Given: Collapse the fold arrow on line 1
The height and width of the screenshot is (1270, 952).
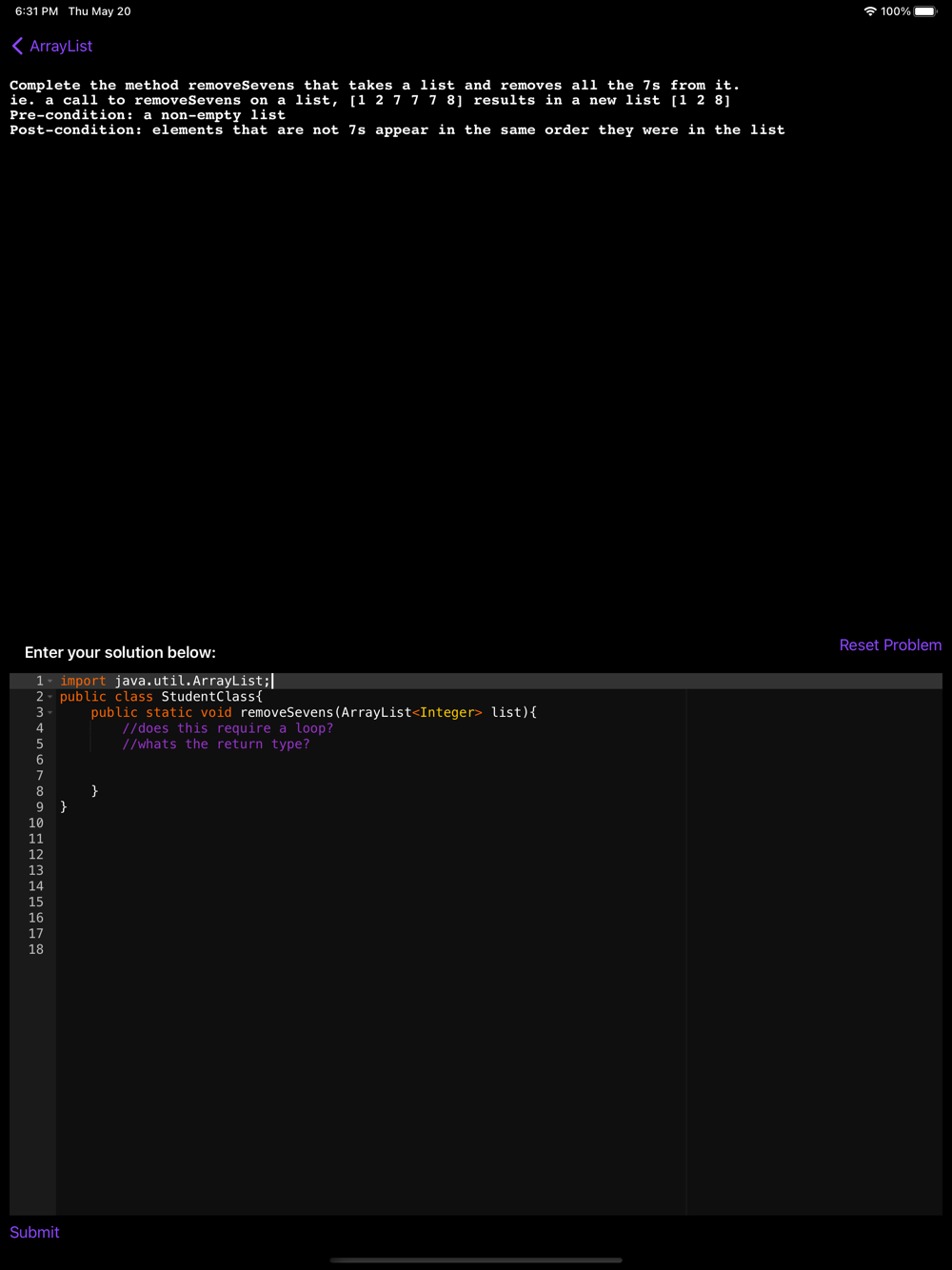Looking at the screenshot, I should coord(50,682).
